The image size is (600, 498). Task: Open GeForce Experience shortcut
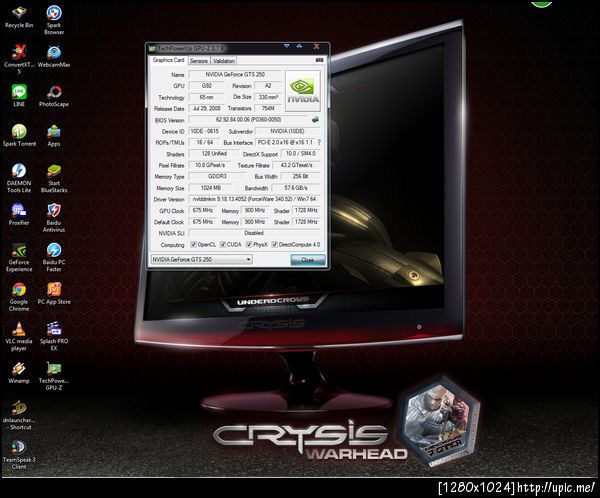click(19, 257)
